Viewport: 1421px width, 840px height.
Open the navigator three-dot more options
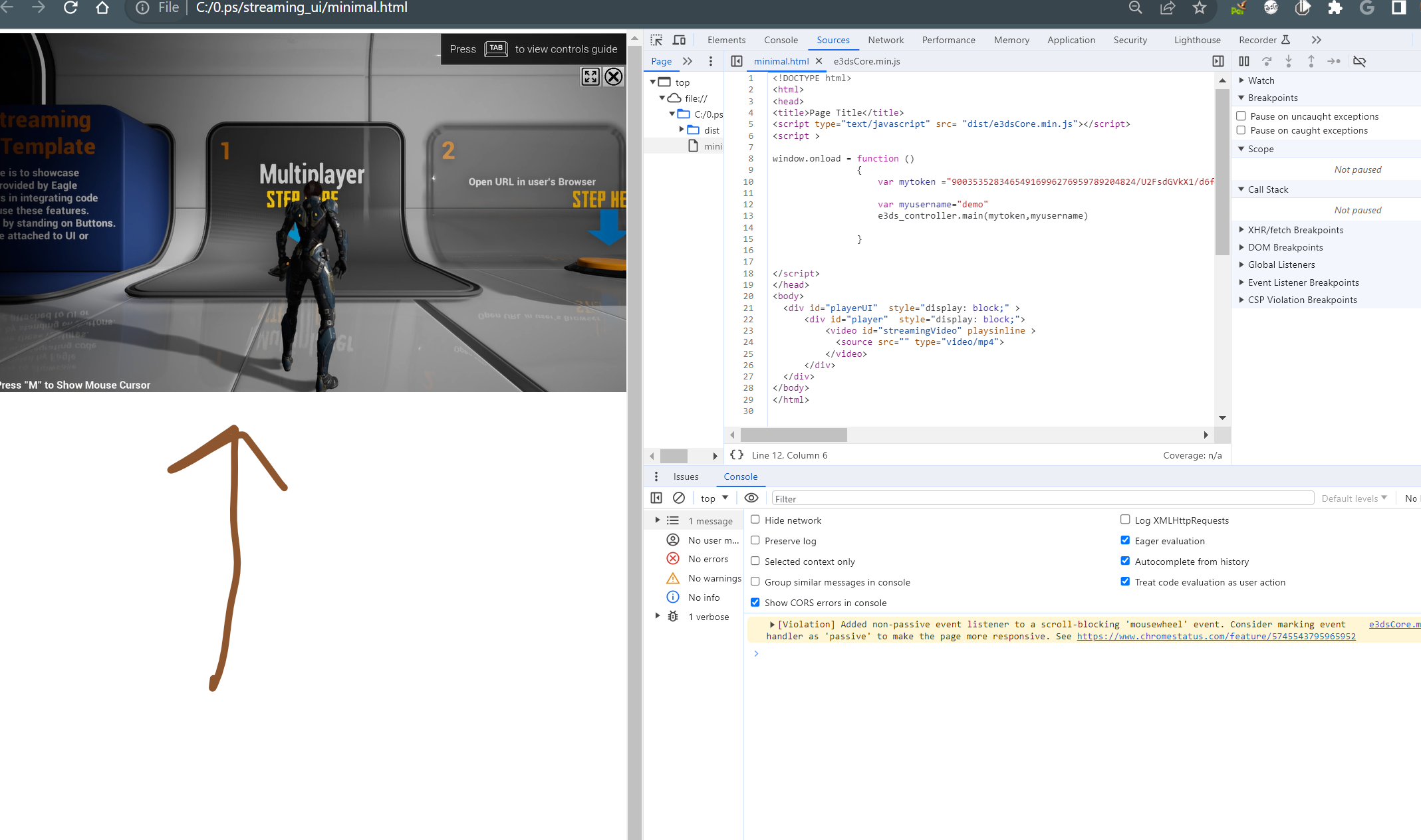pyautogui.click(x=711, y=61)
